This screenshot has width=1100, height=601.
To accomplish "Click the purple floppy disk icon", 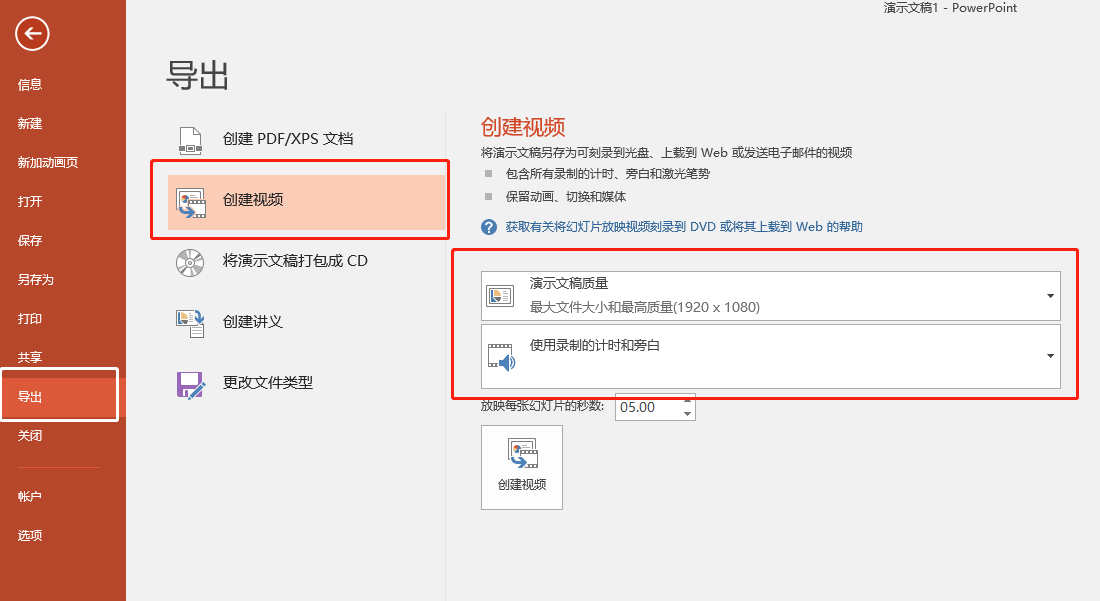I will (191, 385).
